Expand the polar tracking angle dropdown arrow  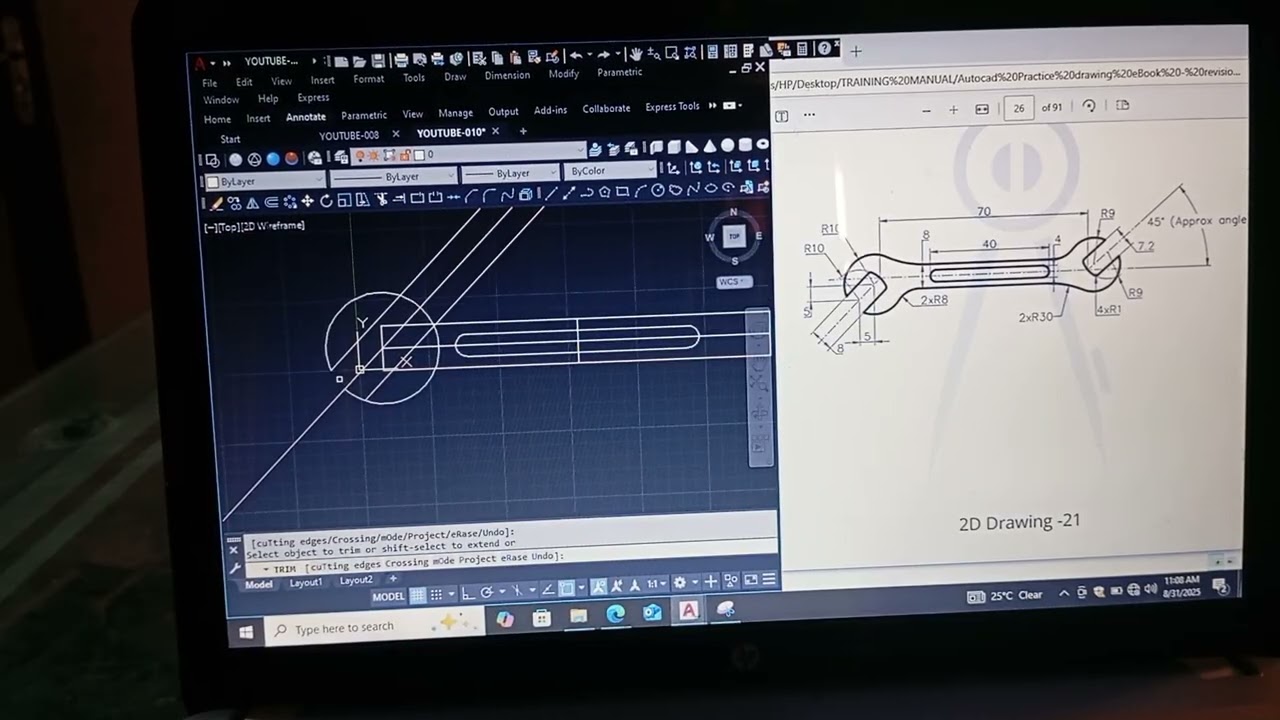[502, 591]
